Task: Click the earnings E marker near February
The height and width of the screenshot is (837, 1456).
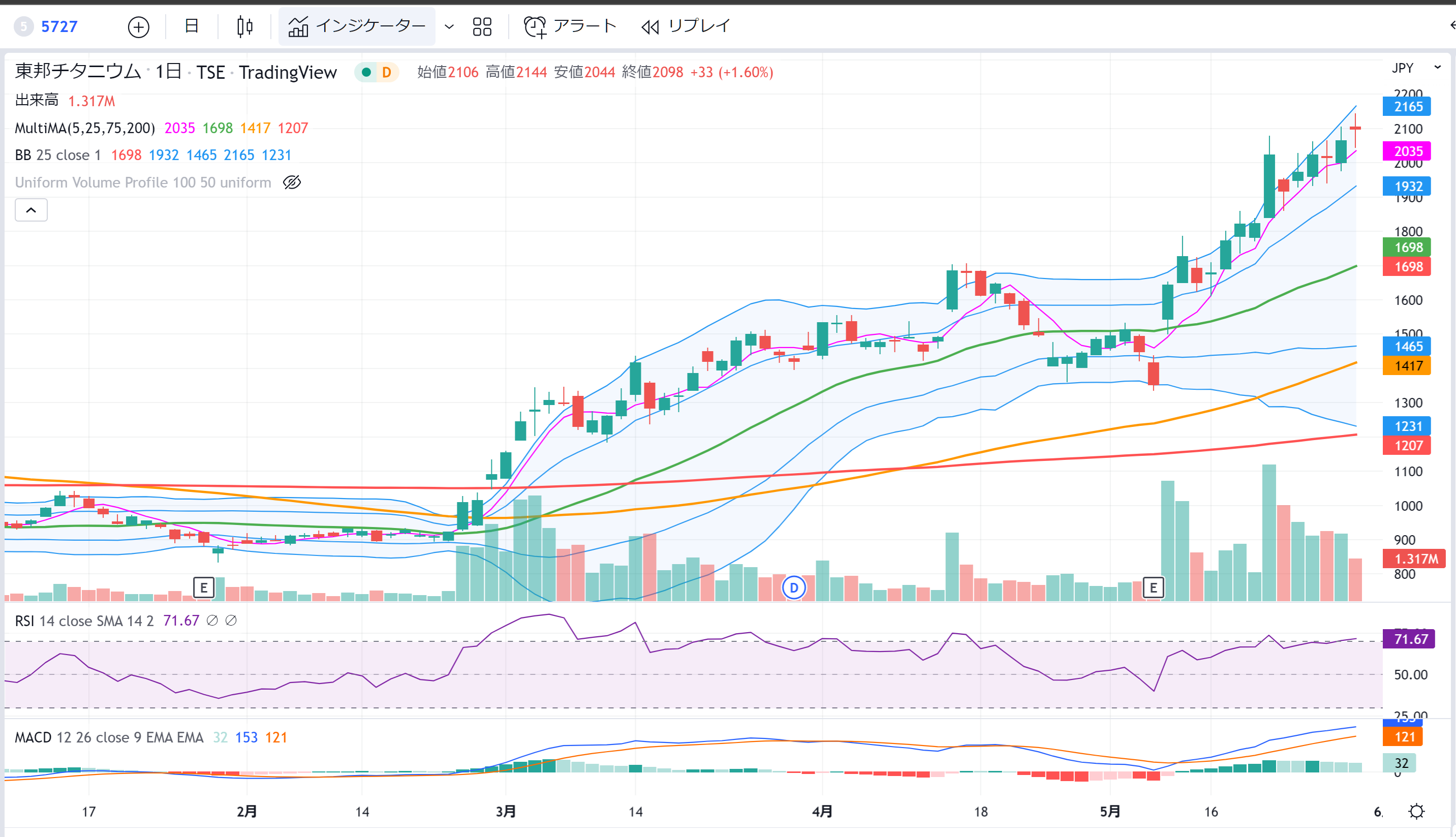Action: pyautogui.click(x=203, y=587)
